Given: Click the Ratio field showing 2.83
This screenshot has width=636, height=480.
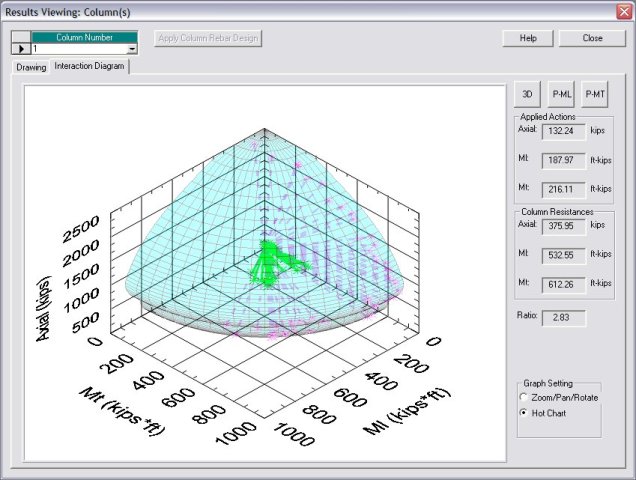Looking at the screenshot, I should pos(564,318).
